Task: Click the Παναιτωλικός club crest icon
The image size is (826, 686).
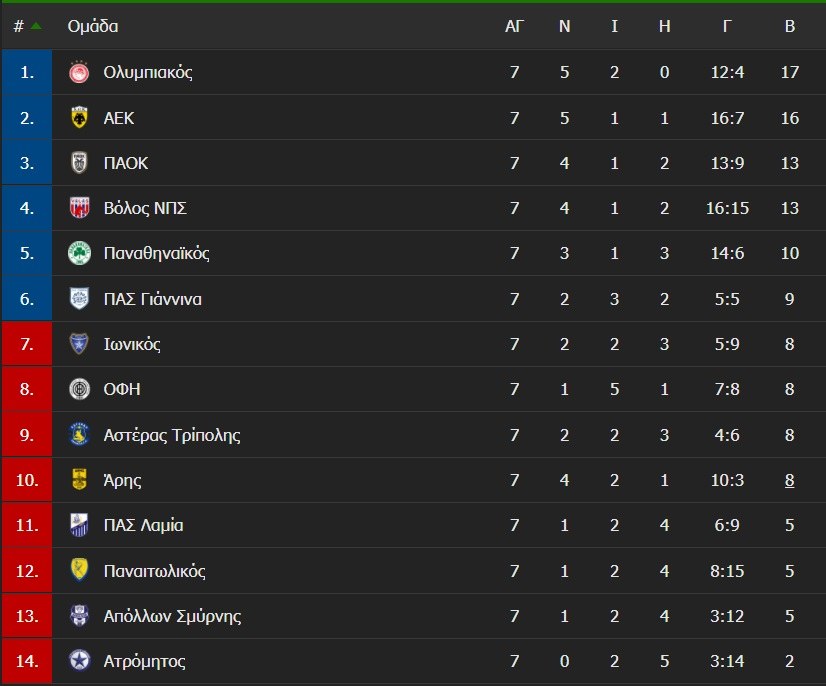Action: pyautogui.click(x=79, y=571)
